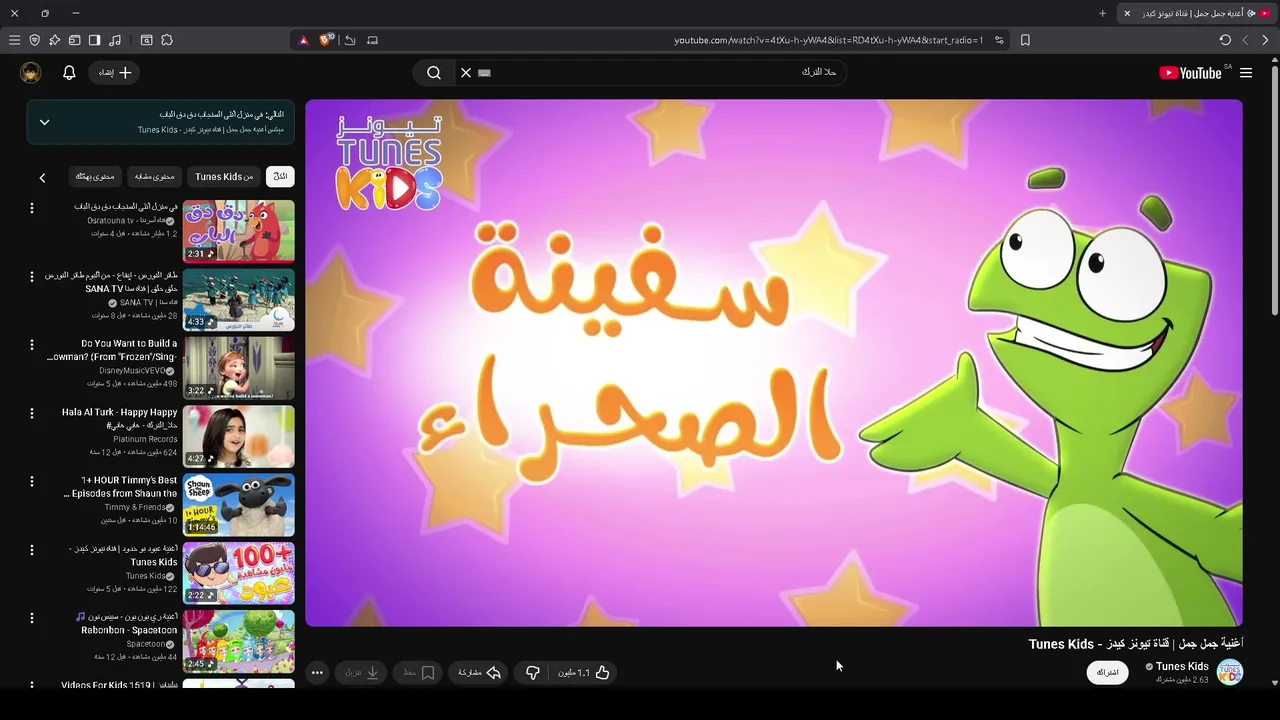The height and width of the screenshot is (720, 1280).
Task: Open the Rebonbon Spacetoon thumbnail
Action: [239, 641]
